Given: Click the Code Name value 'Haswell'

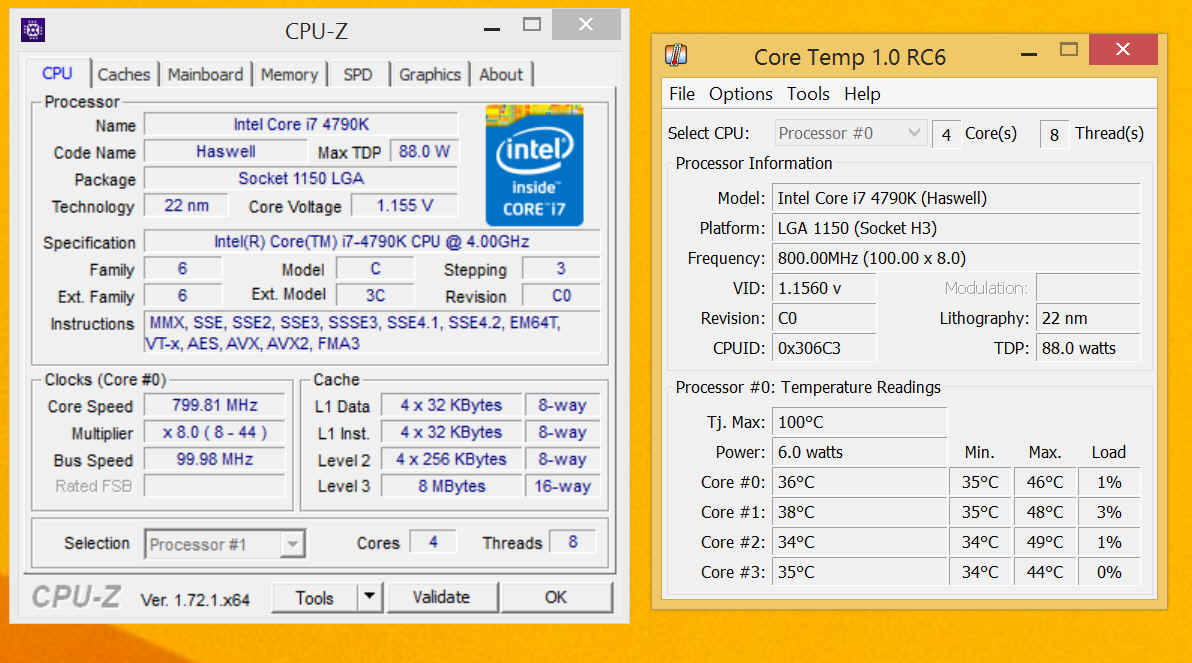Looking at the screenshot, I should [x=225, y=151].
